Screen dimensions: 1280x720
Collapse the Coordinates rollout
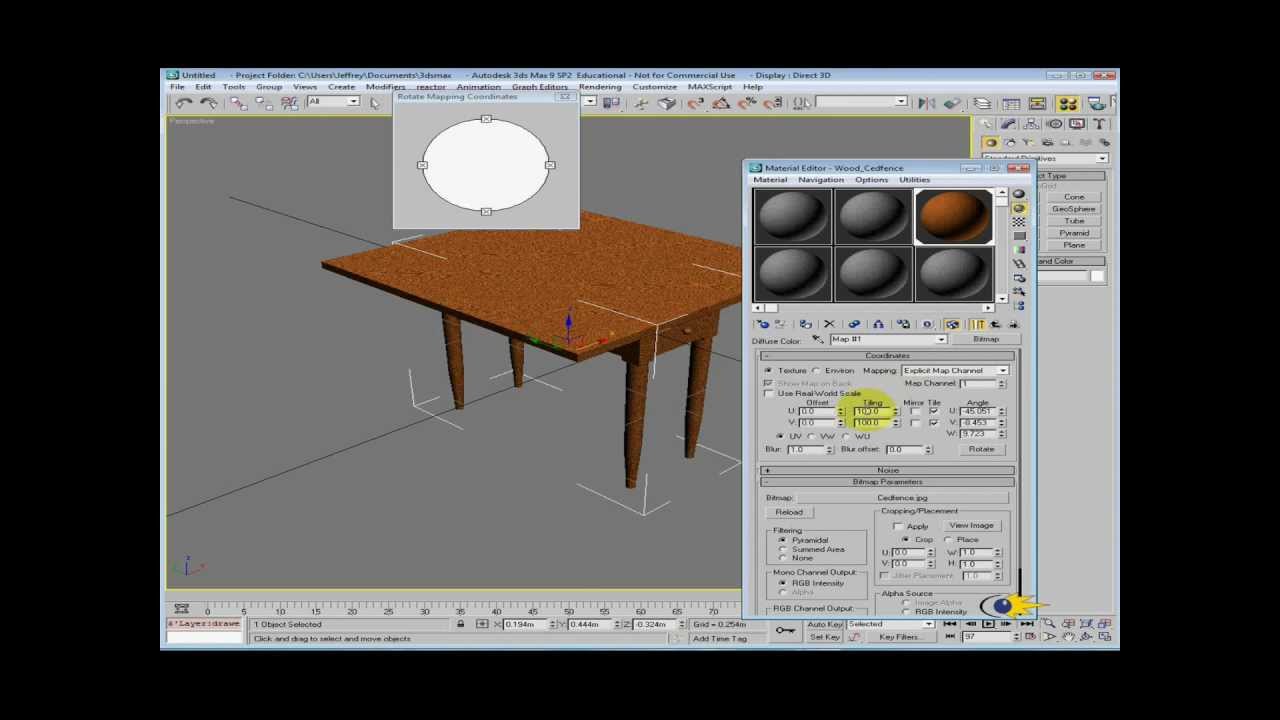pyautogui.click(x=888, y=356)
